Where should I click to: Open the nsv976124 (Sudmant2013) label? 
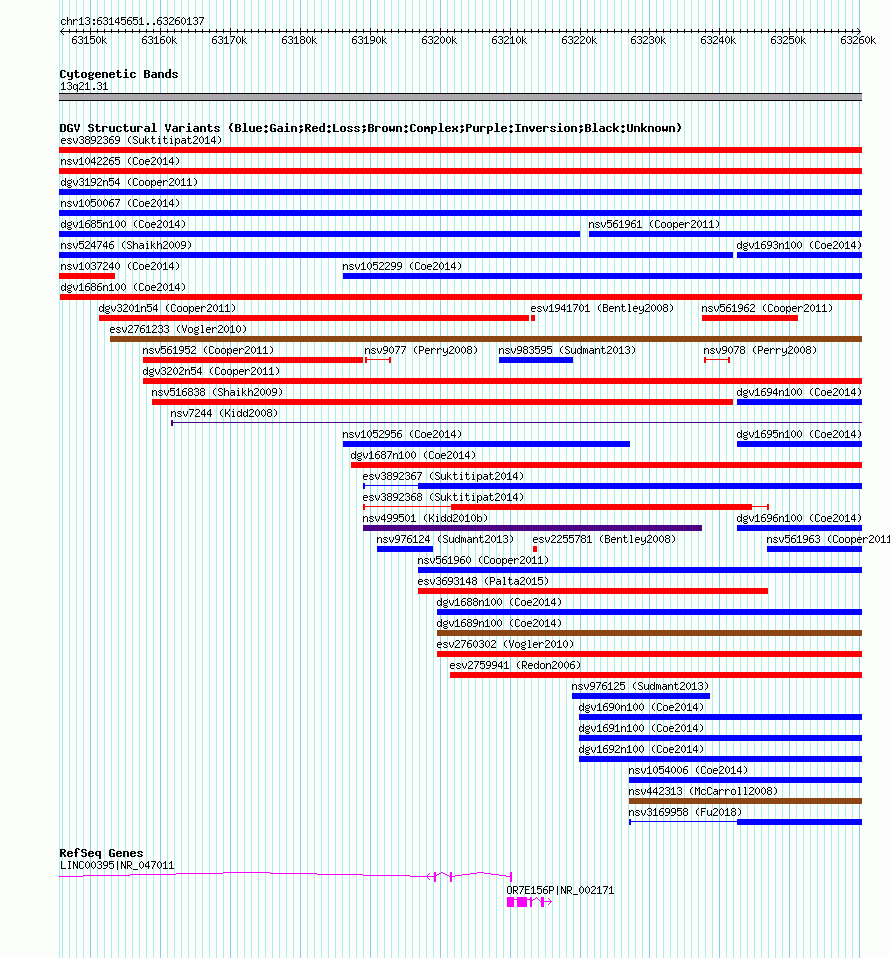[445, 539]
